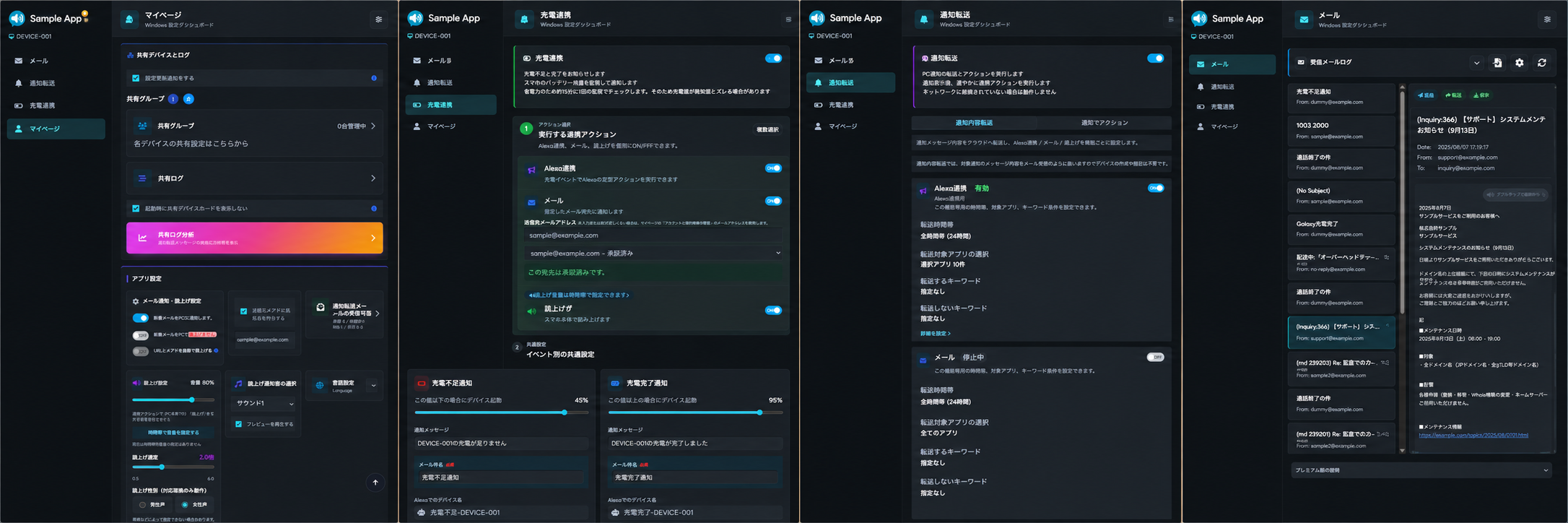Open 共有ログ分析 banner arrow
This screenshot has height=523, width=1568.
(373, 238)
